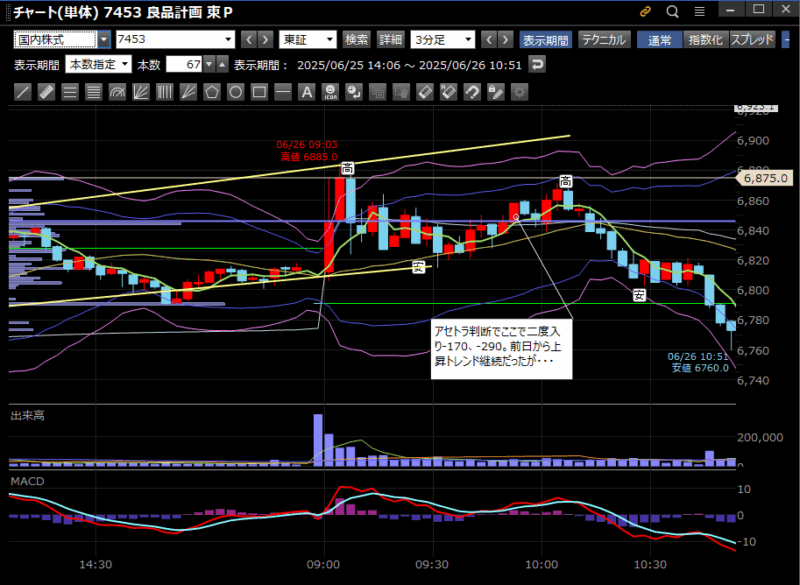Switch to shorter timeframe with left arrow

(489, 39)
